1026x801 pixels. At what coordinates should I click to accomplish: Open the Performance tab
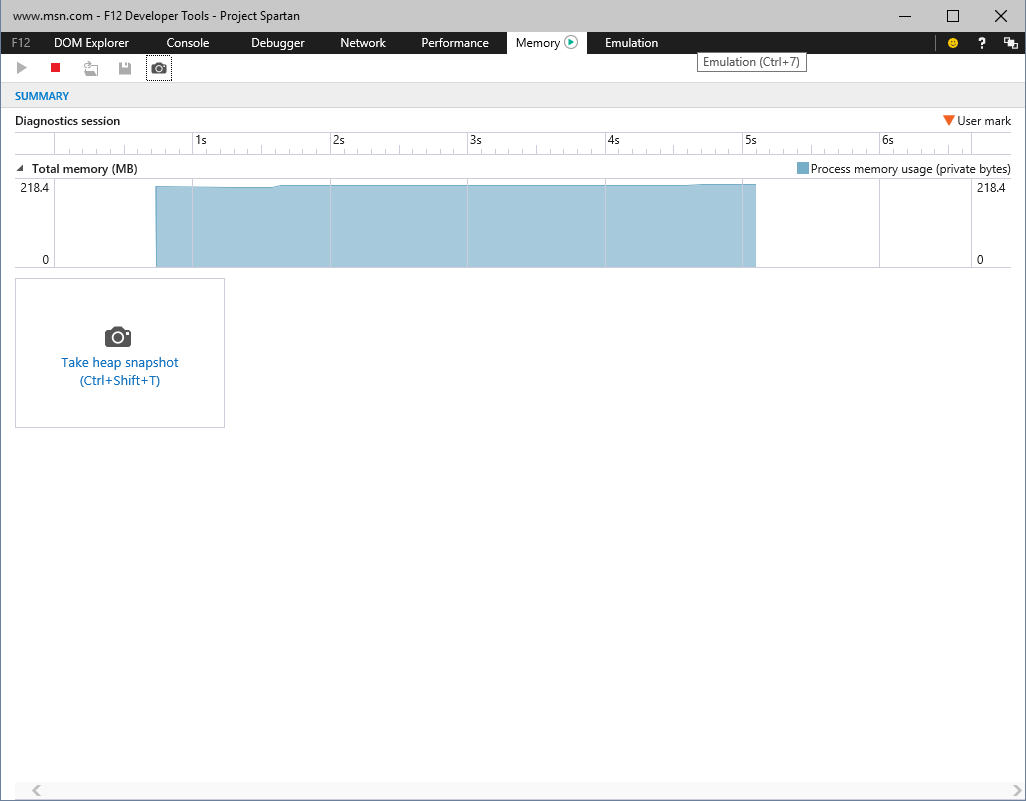[455, 43]
